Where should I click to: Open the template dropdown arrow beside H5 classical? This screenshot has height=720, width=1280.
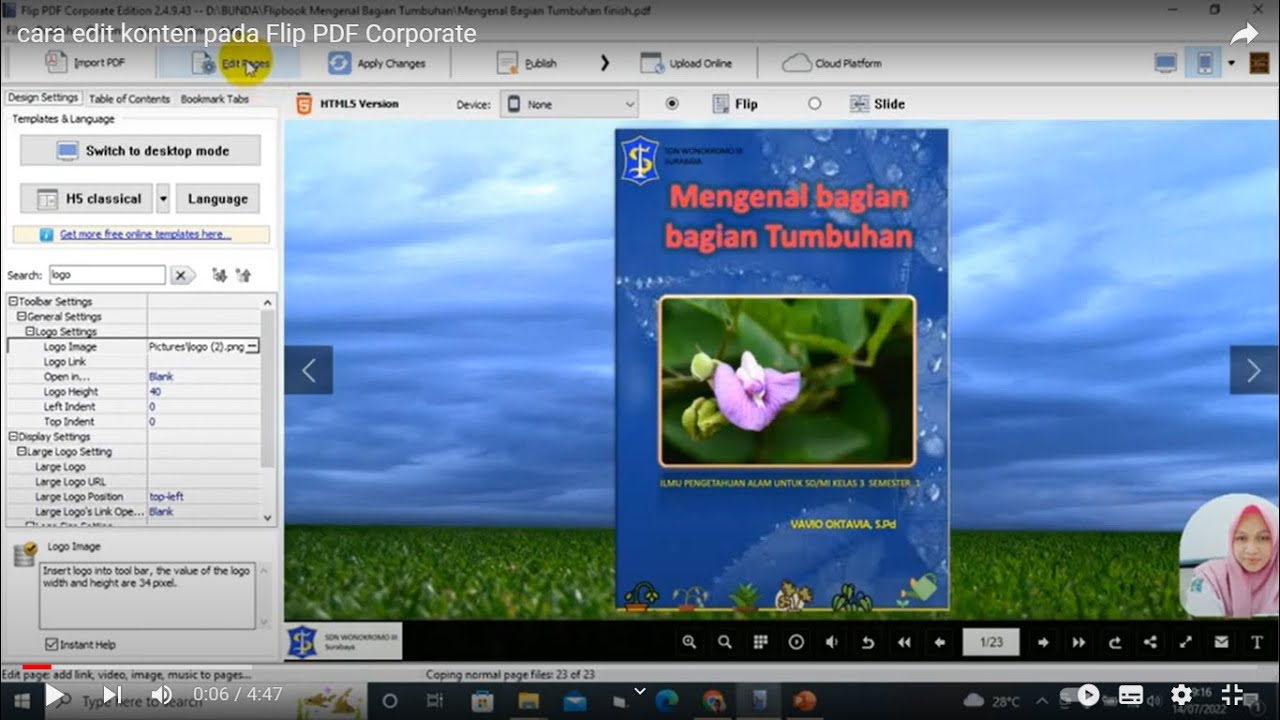163,199
